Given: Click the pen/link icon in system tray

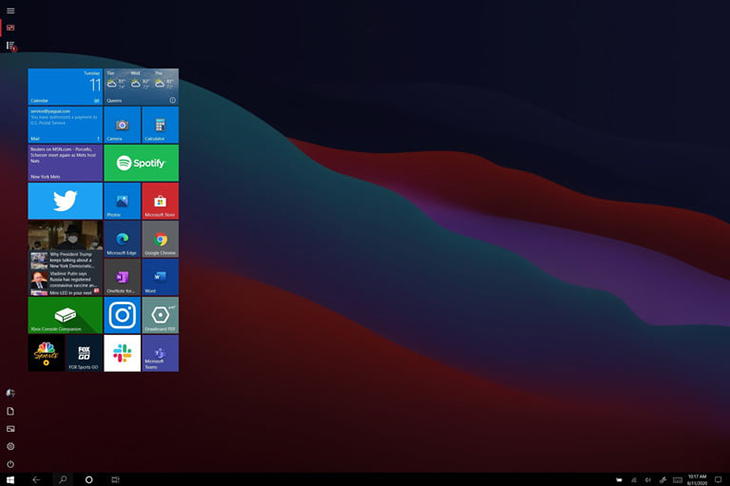Looking at the screenshot, I should coord(663,480).
